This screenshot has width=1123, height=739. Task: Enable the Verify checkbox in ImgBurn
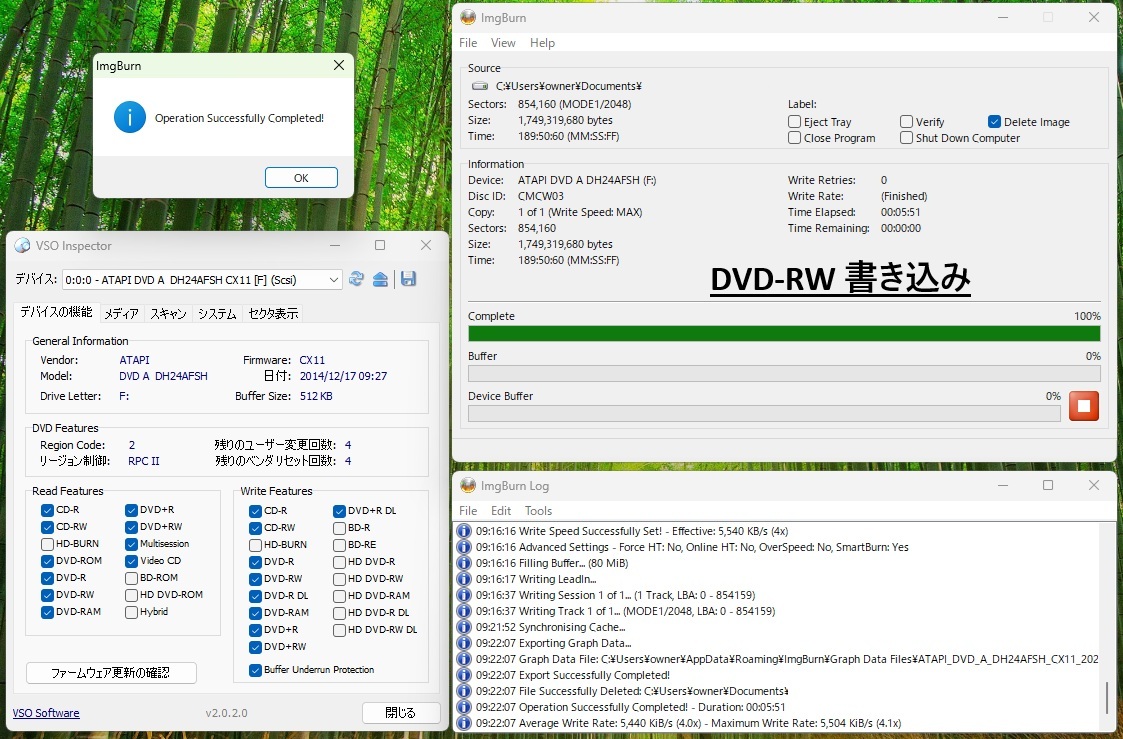(906, 122)
